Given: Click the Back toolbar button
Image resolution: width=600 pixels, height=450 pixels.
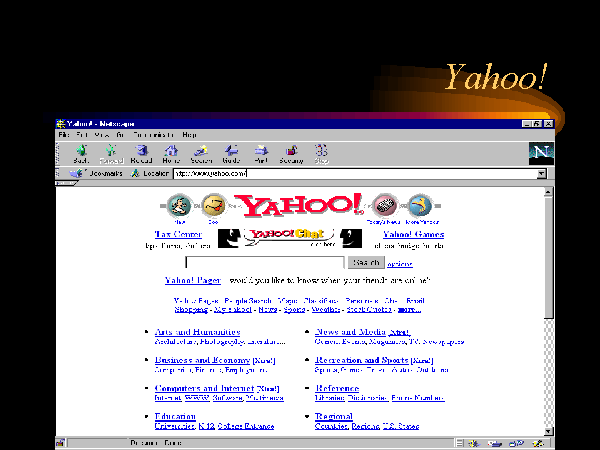Looking at the screenshot, I should (81, 153).
